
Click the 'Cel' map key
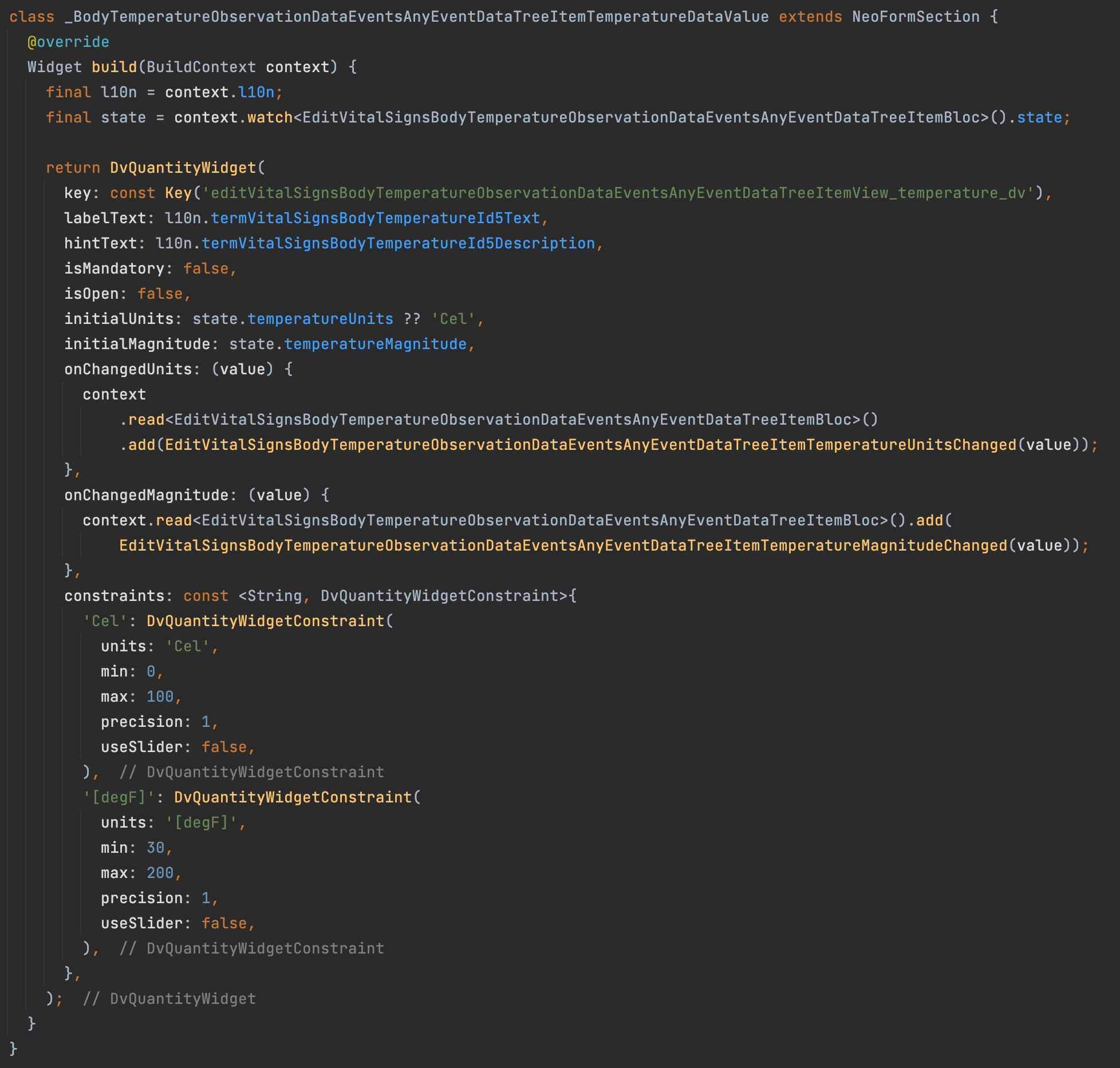[x=105, y=621]
